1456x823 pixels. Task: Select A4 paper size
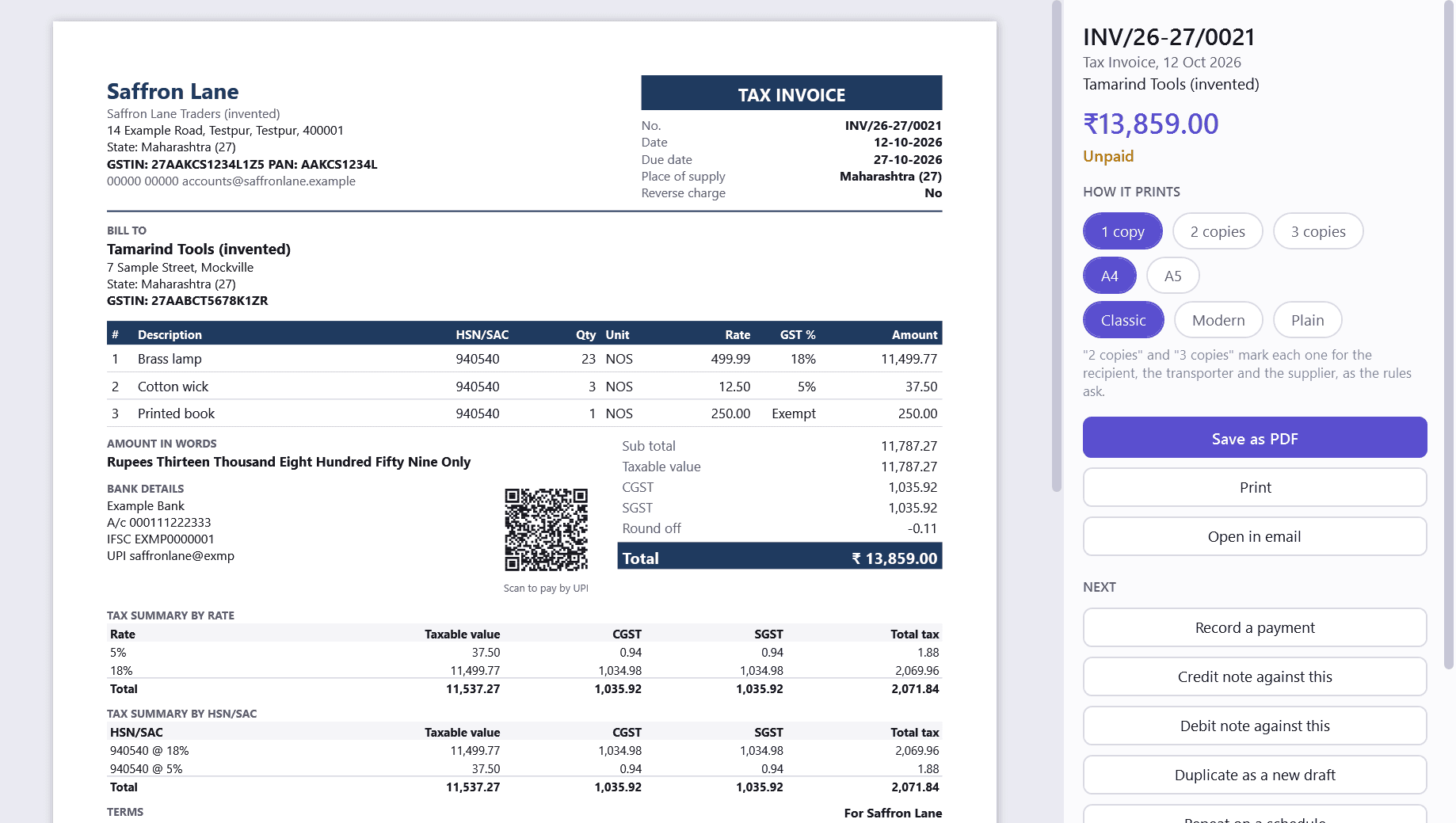[x=1110, y=276]
